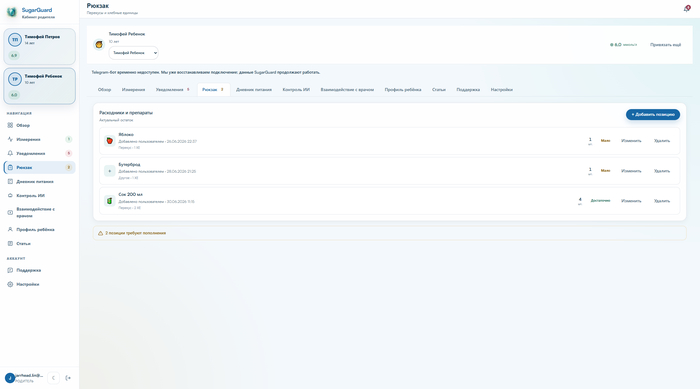
Task: Click the Дневник питания icon in sidebar
Action: tap(10, 181)
